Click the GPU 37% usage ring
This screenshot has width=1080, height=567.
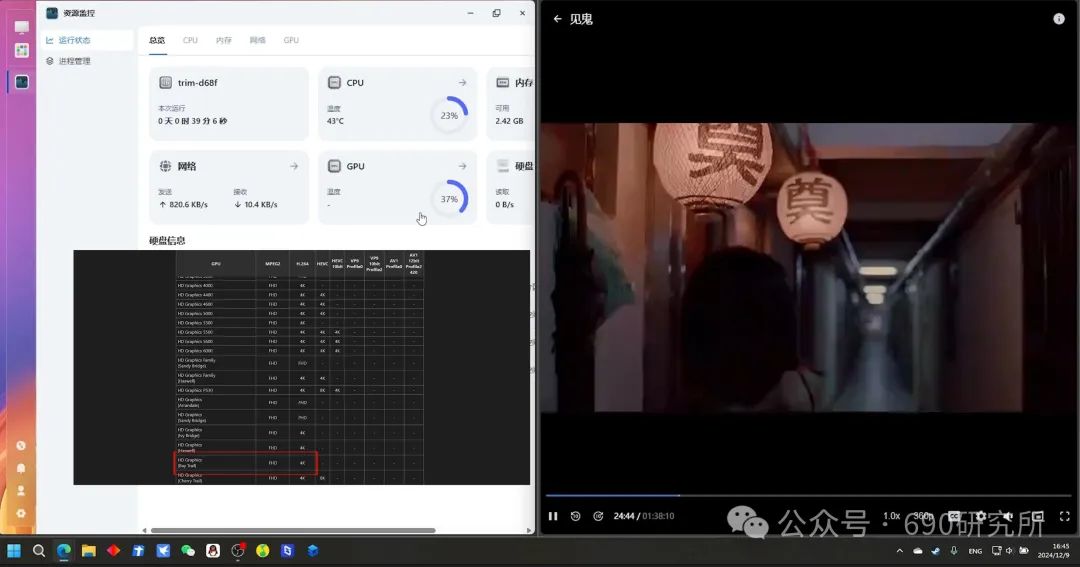[450, 198]
